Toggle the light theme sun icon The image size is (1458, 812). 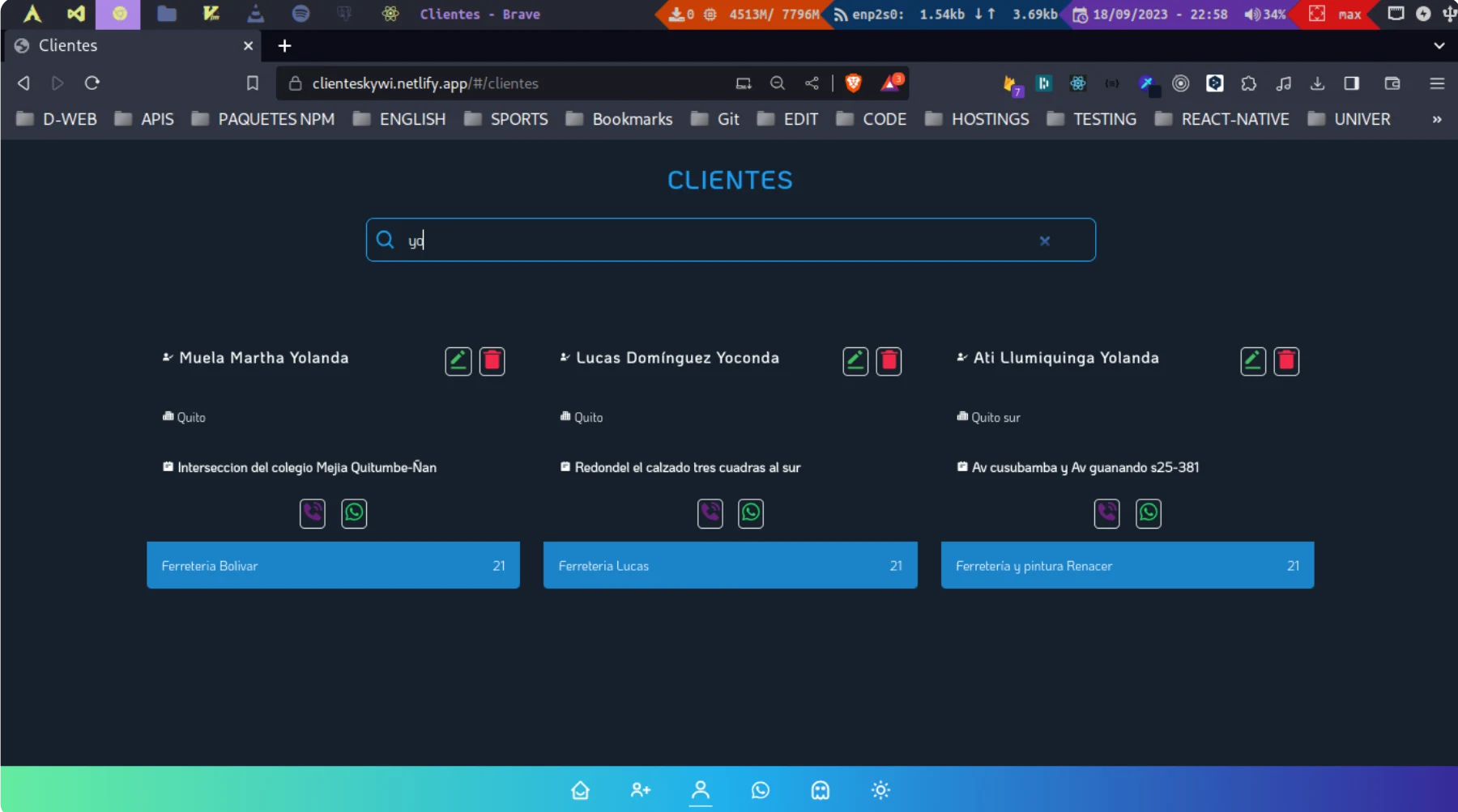point(880,790)
